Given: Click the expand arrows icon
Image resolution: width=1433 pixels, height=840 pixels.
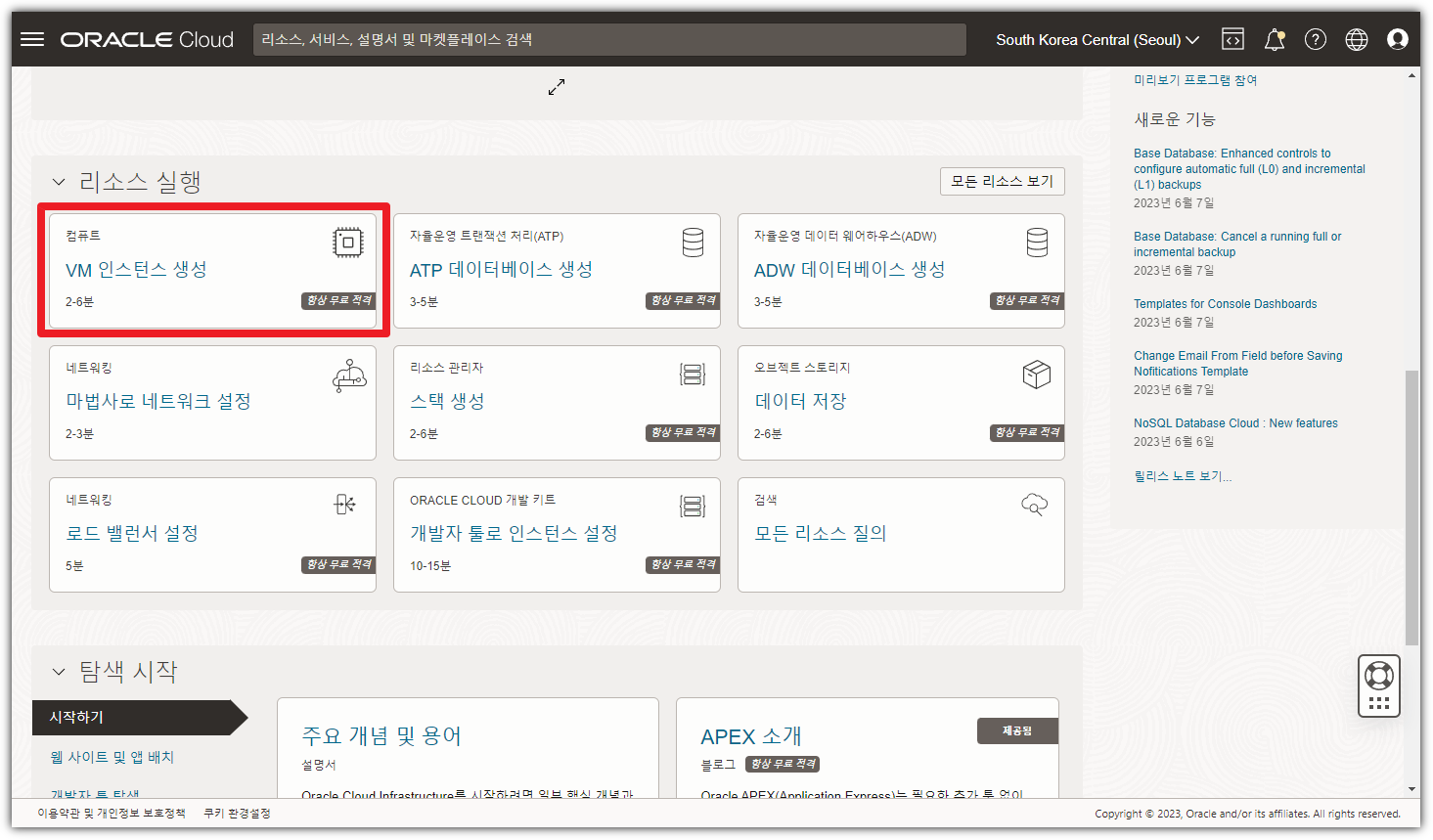Looking at the screenshot, I should click(557, 87).
